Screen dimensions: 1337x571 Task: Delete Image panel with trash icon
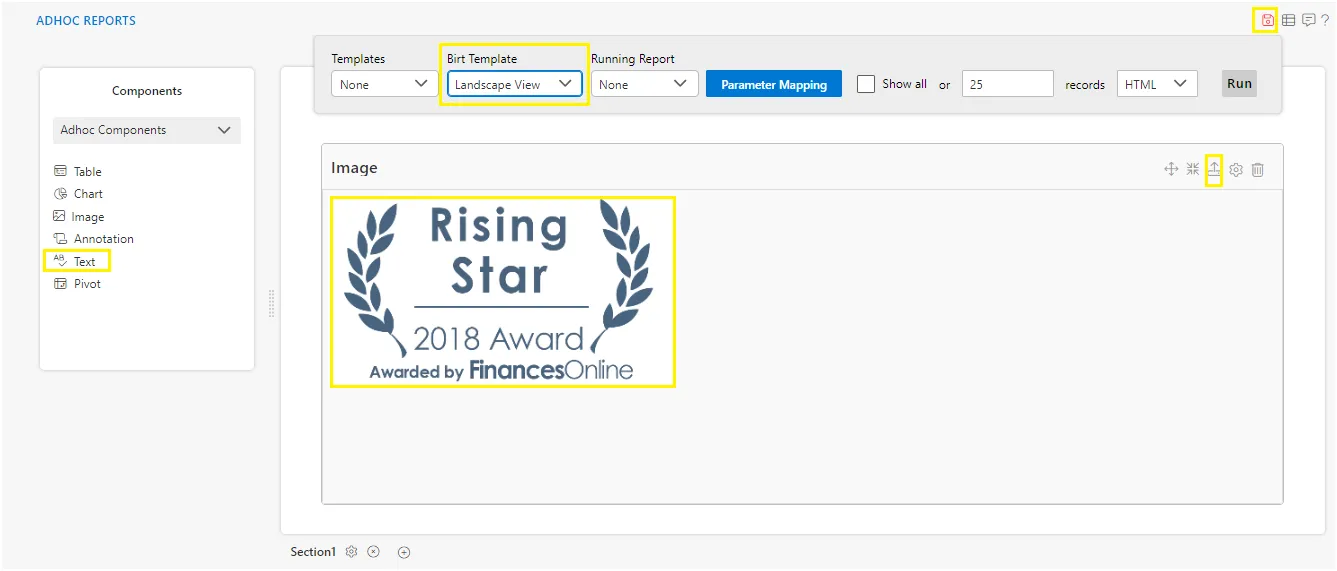pos(1258,170)
